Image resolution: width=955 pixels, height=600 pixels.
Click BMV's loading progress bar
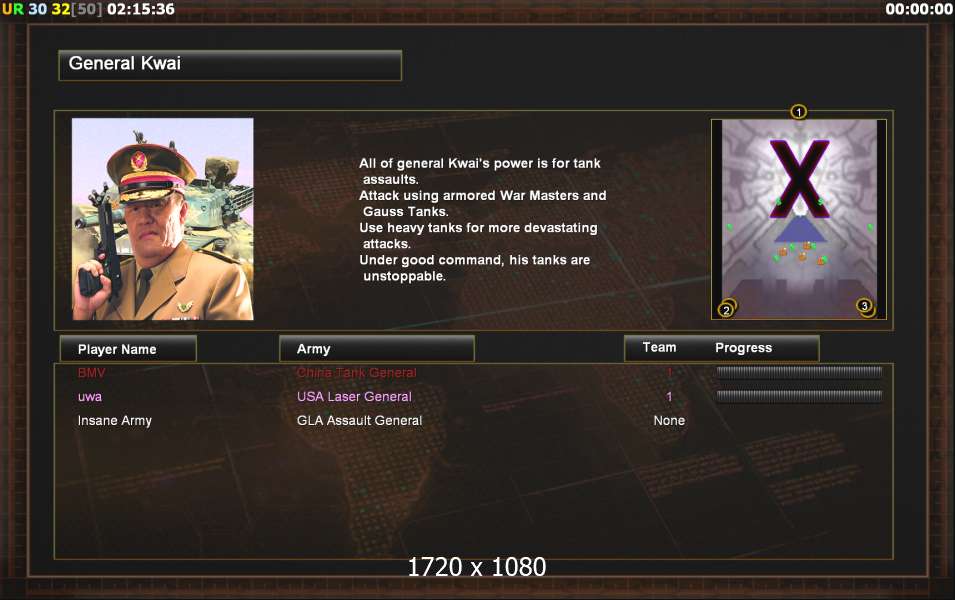pyautogui.click(x=799, y=372)
